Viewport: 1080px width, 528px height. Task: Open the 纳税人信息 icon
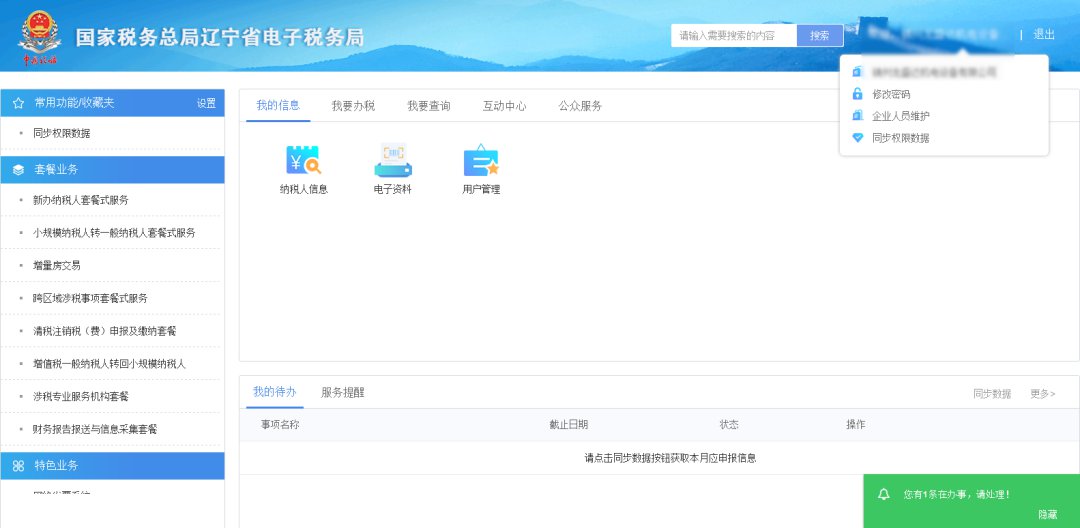coord(303,162)
